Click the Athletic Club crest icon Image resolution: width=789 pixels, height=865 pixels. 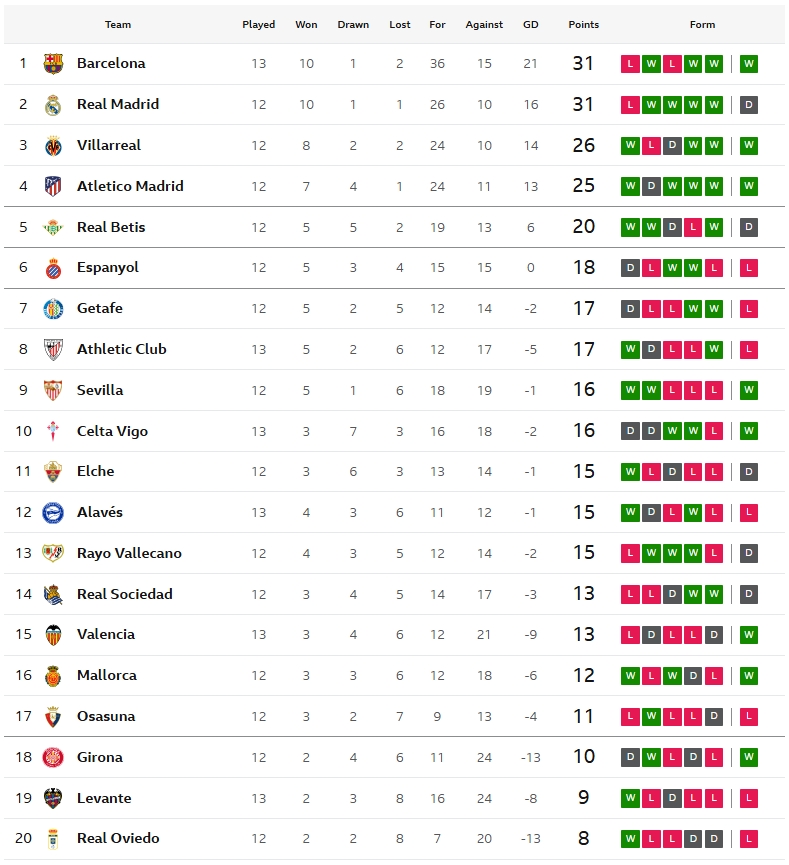click(53, 350)
